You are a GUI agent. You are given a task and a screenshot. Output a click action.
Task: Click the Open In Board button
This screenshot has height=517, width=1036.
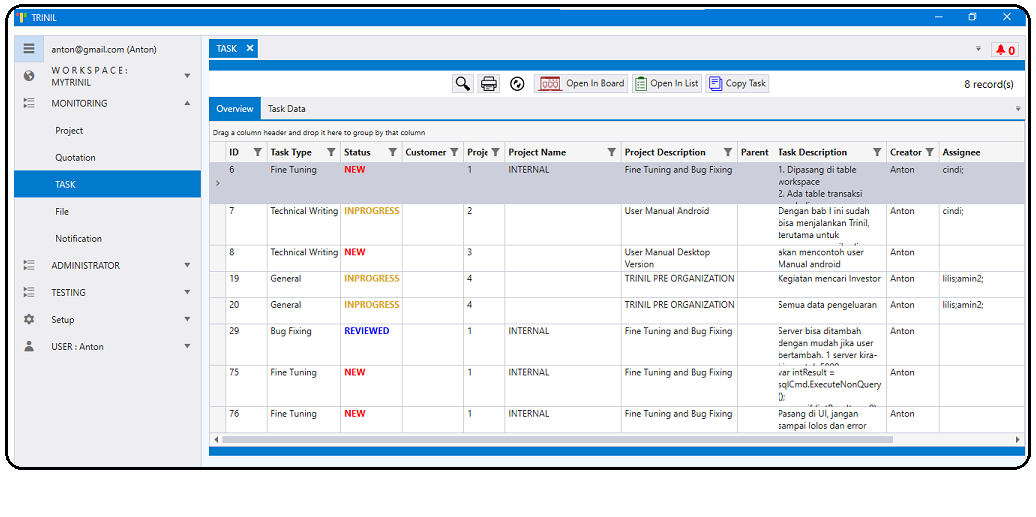[x=582, y=84]
